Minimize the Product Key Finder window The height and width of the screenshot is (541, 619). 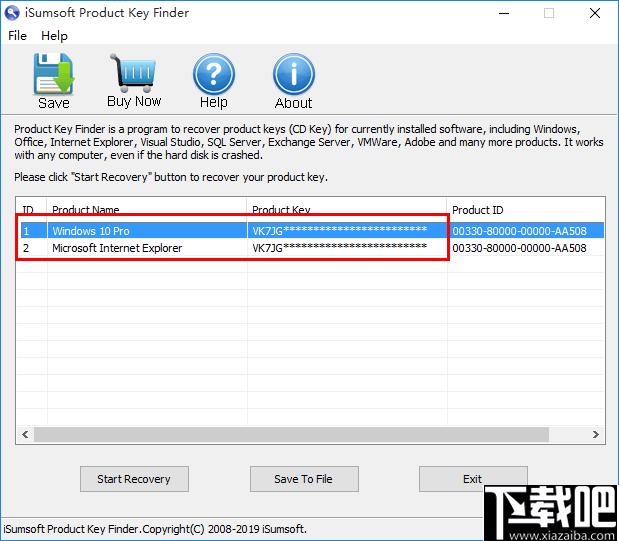pos(504,13)
